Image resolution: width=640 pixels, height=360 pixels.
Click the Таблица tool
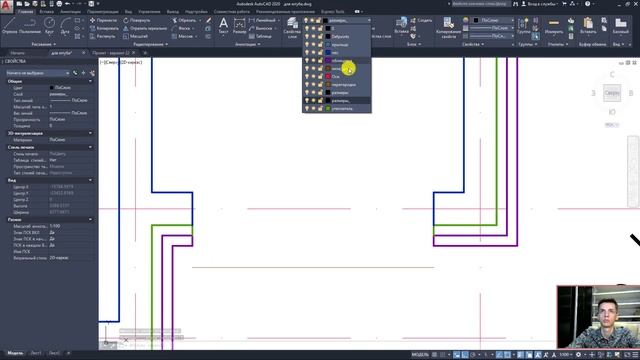[x=260, y=36]
